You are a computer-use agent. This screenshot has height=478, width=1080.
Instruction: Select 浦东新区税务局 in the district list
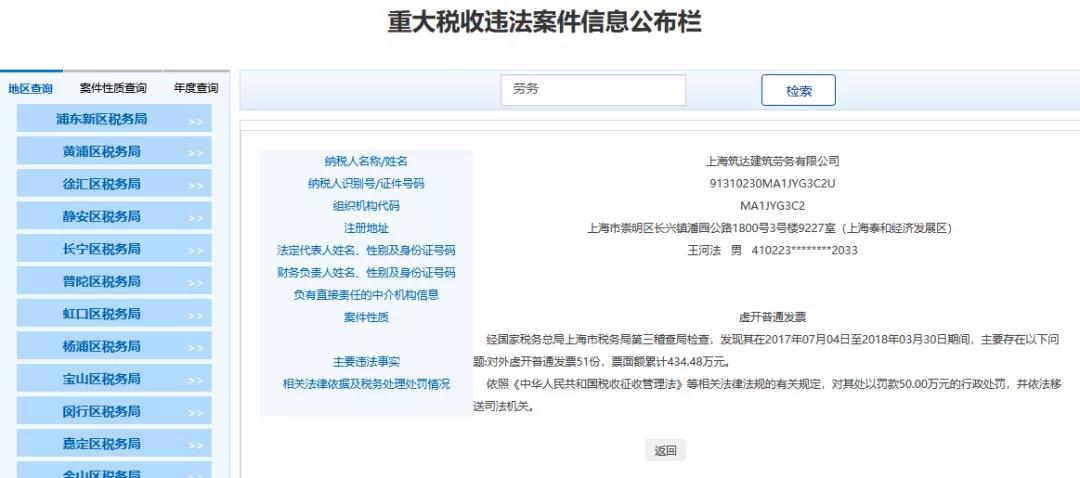[x=101, y=119]
